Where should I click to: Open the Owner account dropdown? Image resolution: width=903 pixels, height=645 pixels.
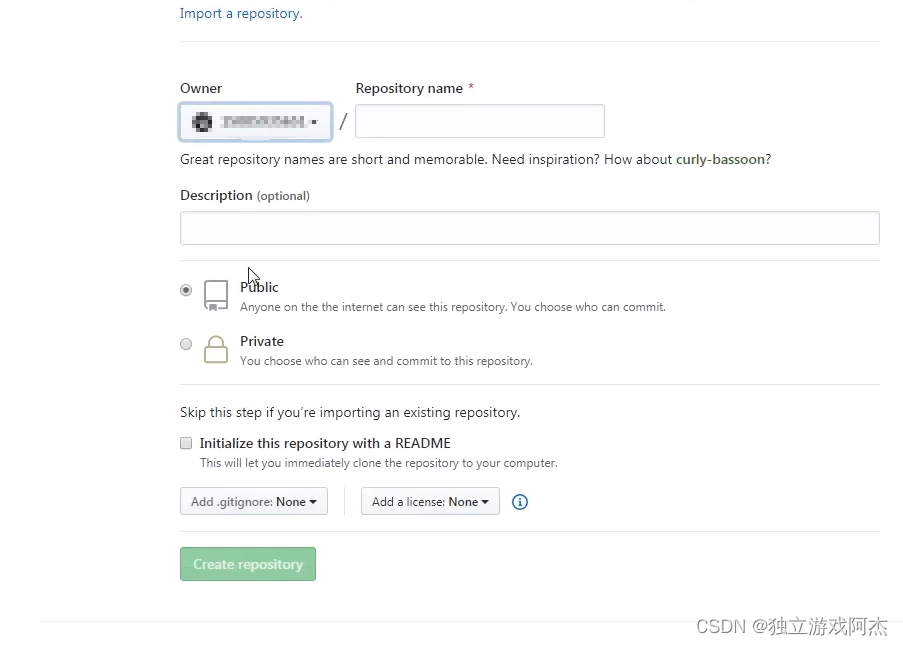click(255, 120)
